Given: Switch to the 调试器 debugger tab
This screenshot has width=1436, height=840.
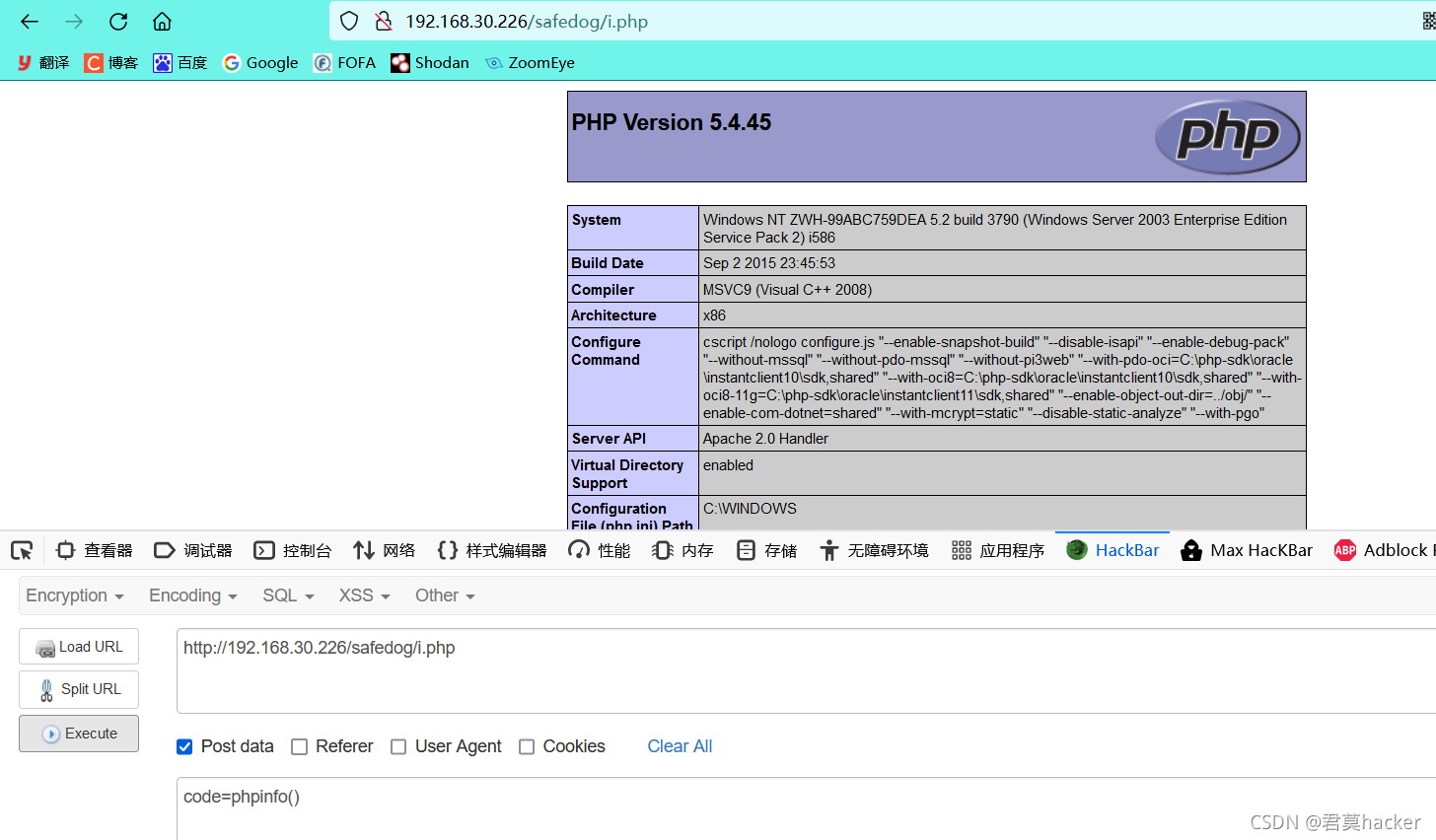Looking at the screenshot, I should [x=193, y=550].
